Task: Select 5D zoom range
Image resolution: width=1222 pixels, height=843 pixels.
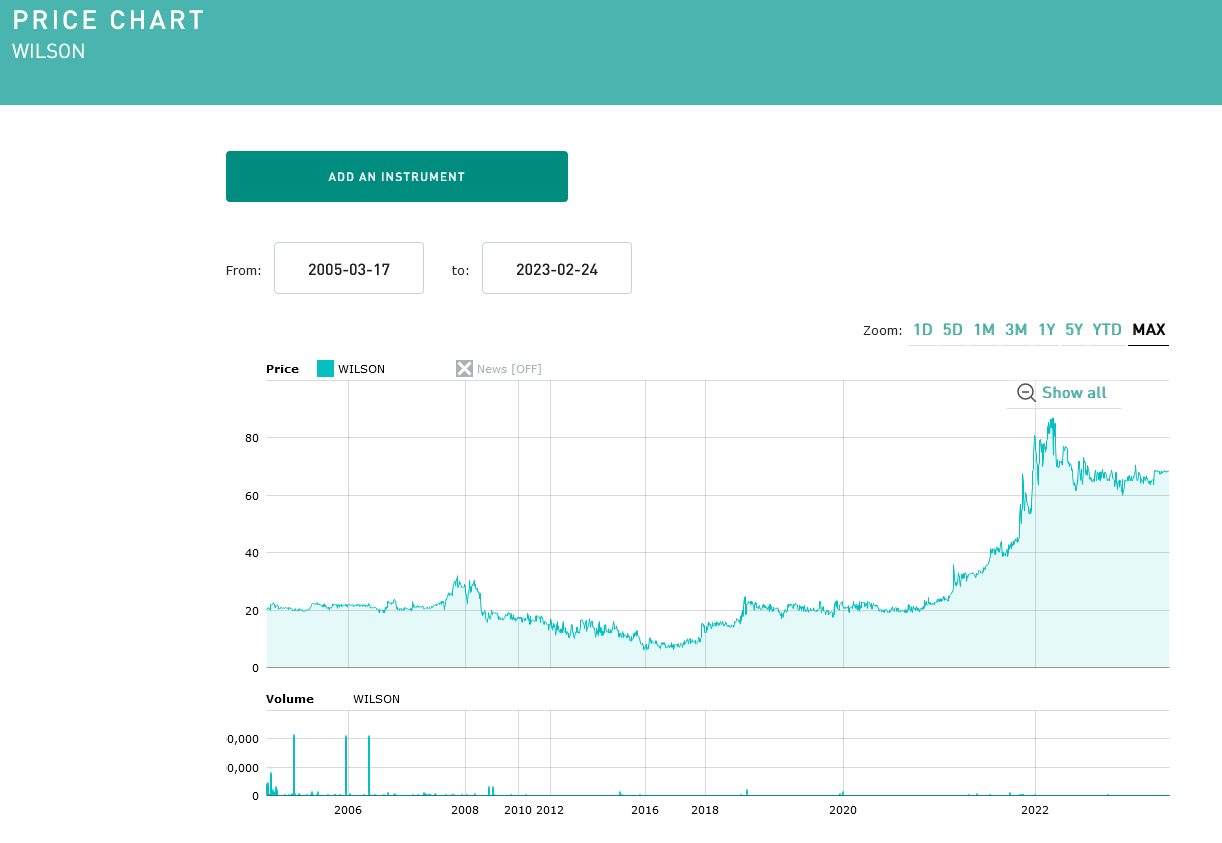Action: point(952,330)
